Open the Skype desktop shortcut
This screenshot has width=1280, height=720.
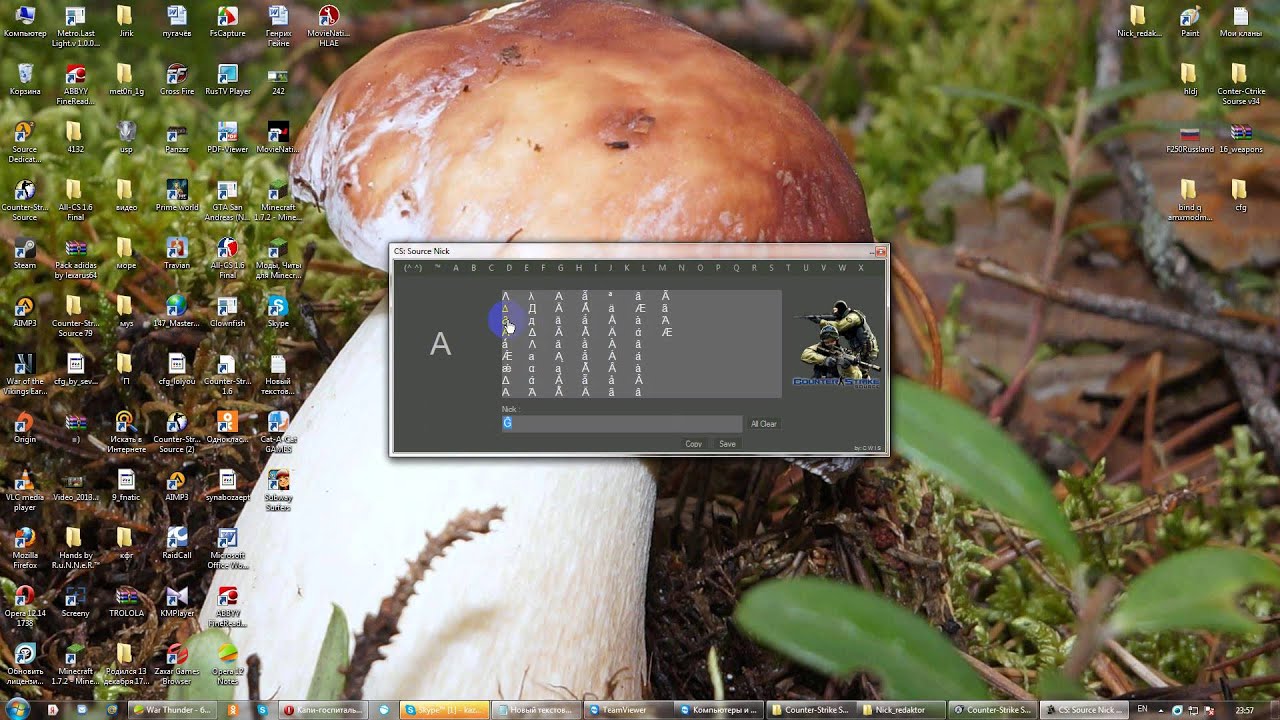click(278, 311)
